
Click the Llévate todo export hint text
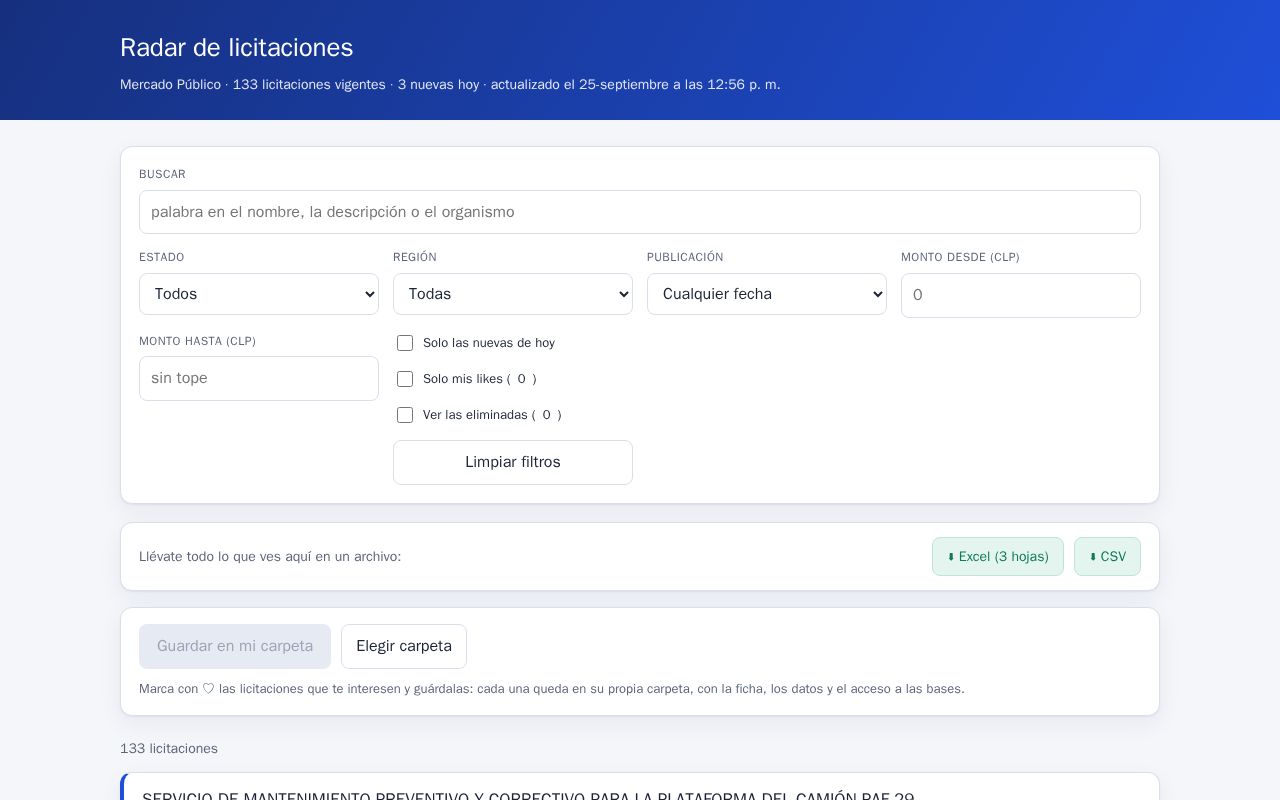pos(270,557)
